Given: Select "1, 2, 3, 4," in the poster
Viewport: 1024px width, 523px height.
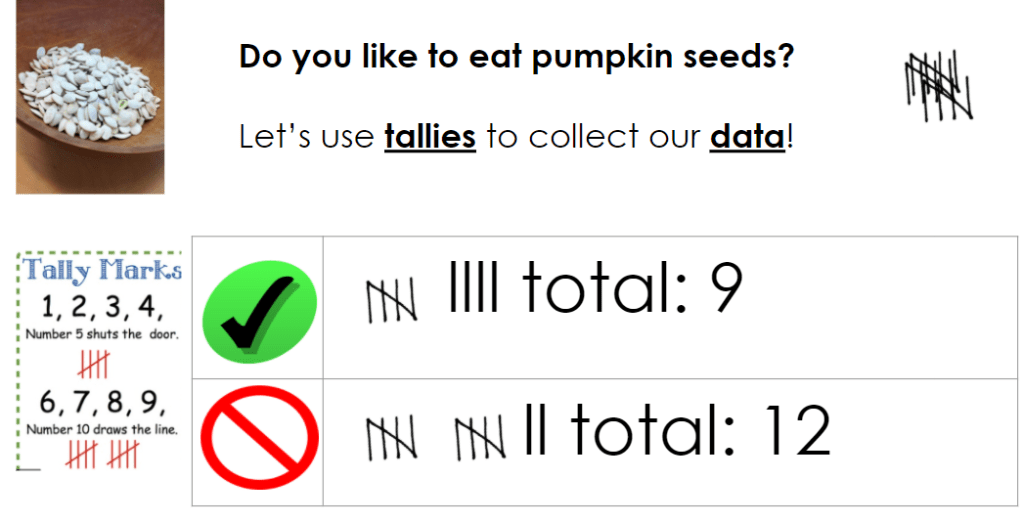Looking at the screenshot, I should (x=99, y=306).
